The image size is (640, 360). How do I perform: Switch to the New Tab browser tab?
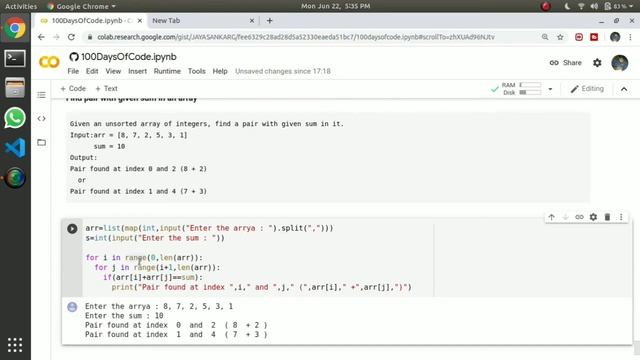(202, 21)
